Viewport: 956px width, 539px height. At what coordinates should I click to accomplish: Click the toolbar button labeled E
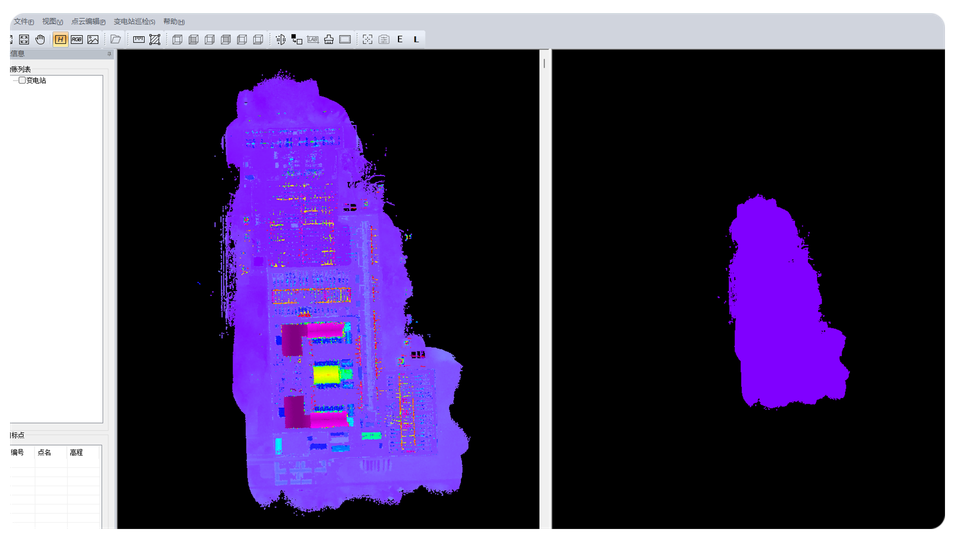click(400, 39)
